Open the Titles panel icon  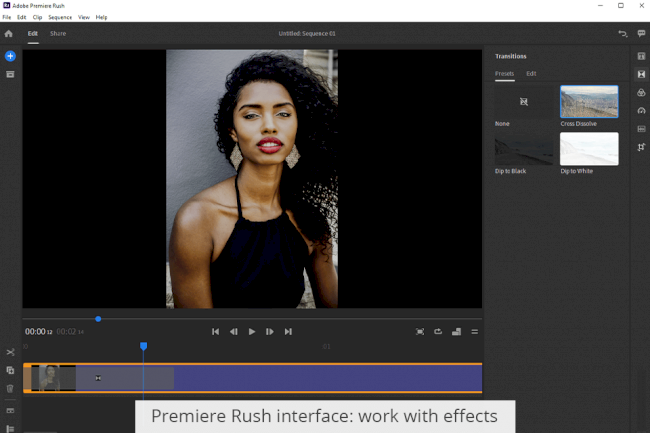pyautogui.click(x=641, y=56)
